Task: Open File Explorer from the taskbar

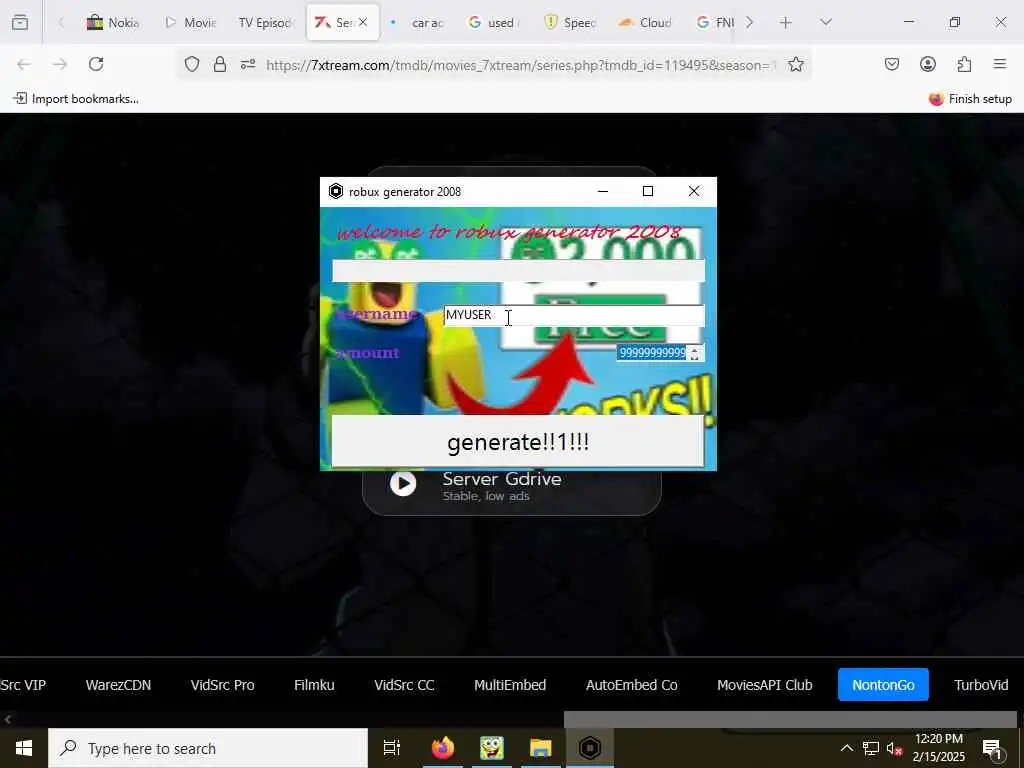Action: tap(541, 748)
